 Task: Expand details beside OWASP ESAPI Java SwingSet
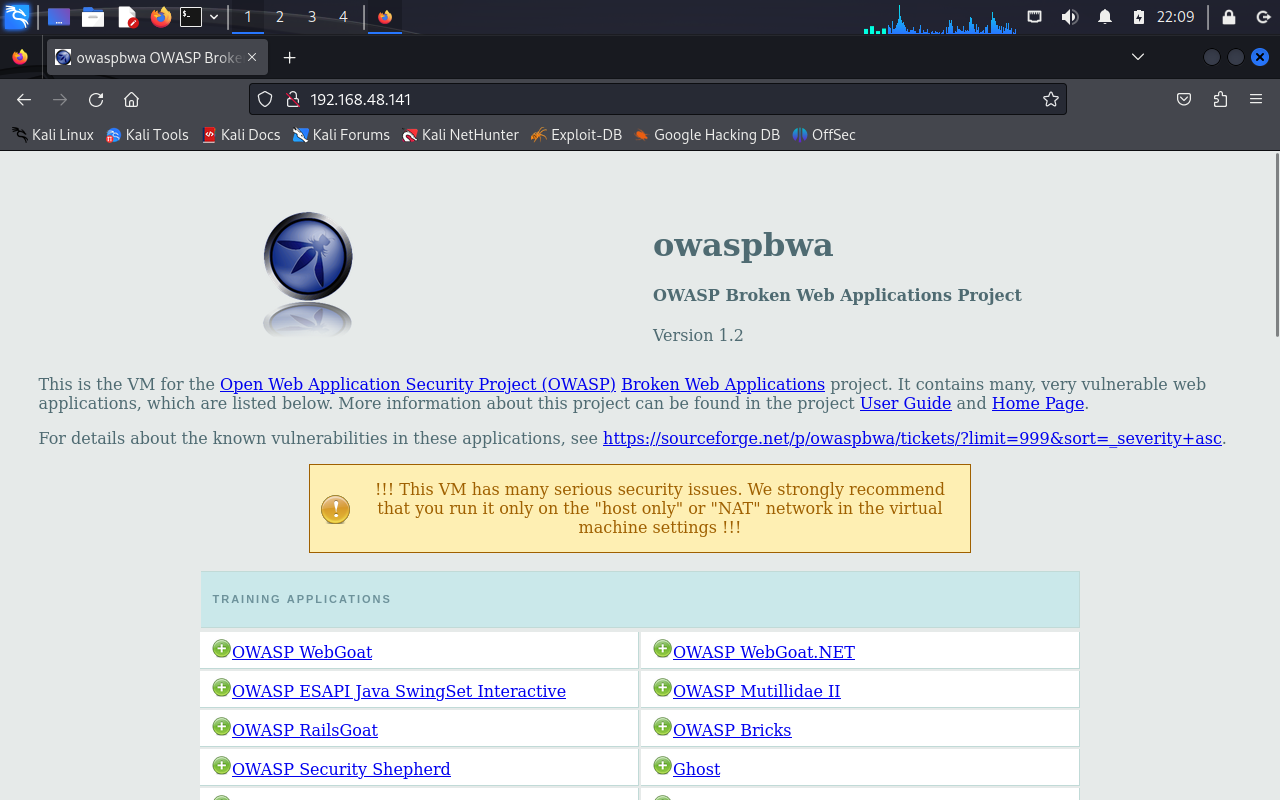222,688
